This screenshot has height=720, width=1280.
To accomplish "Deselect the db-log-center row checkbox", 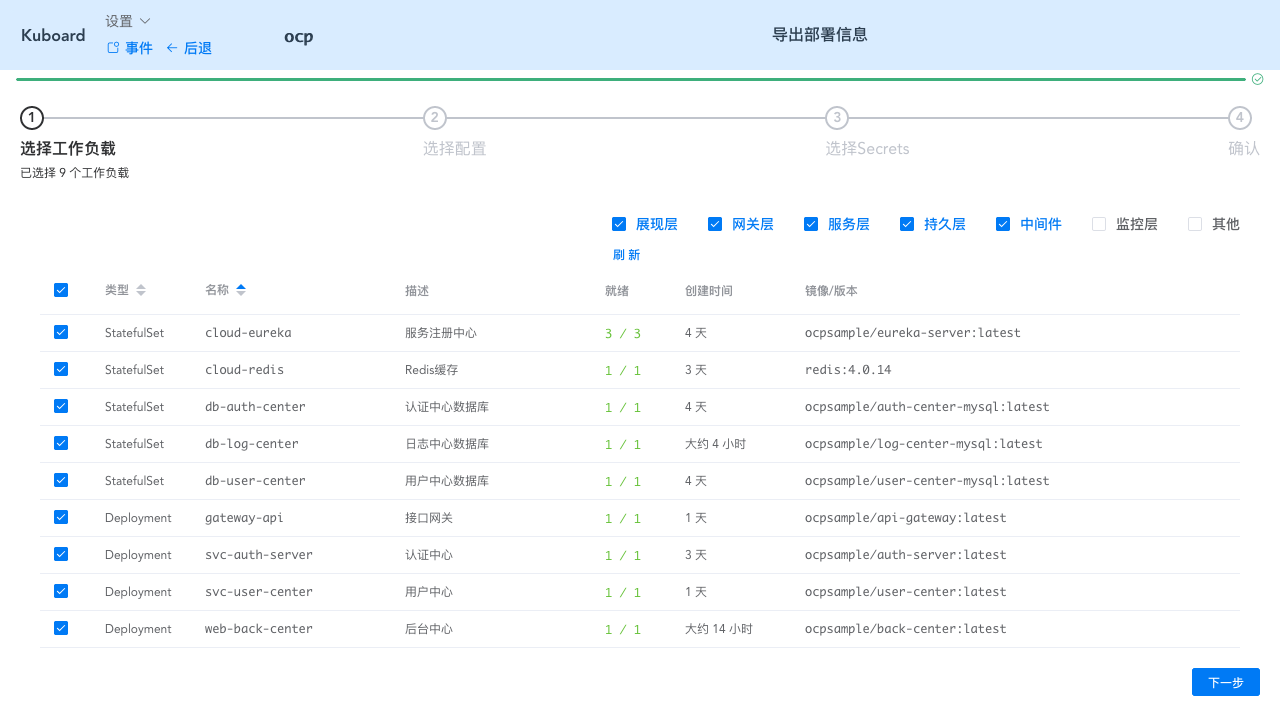I will (x=61, y=443).
